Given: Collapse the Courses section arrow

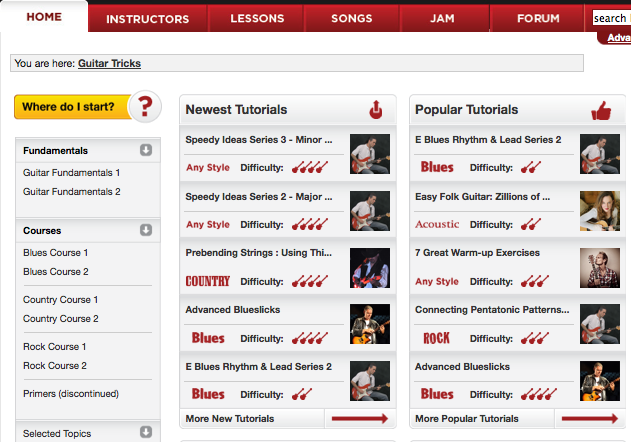Looking at the screenshot, I should point(146,230).
